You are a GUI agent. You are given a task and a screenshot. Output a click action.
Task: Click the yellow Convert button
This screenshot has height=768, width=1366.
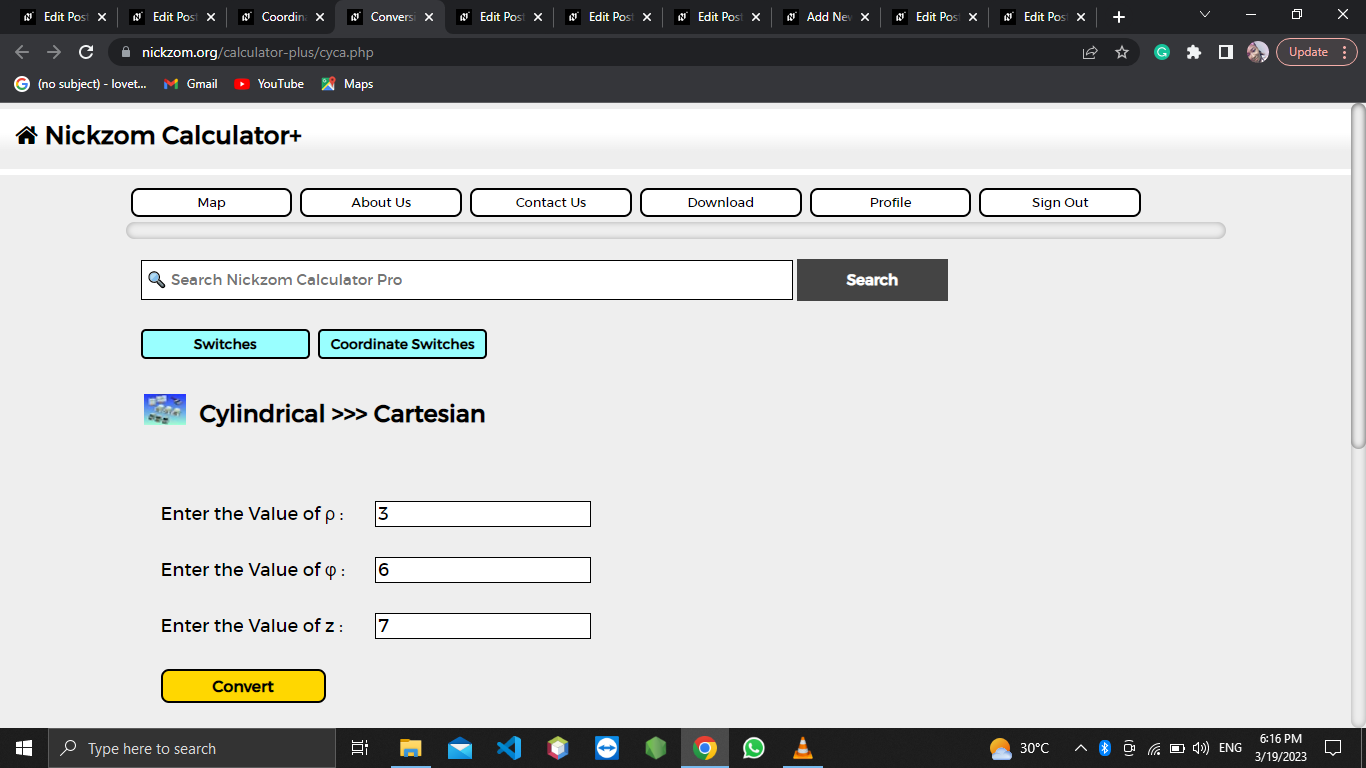click(243, 686)
